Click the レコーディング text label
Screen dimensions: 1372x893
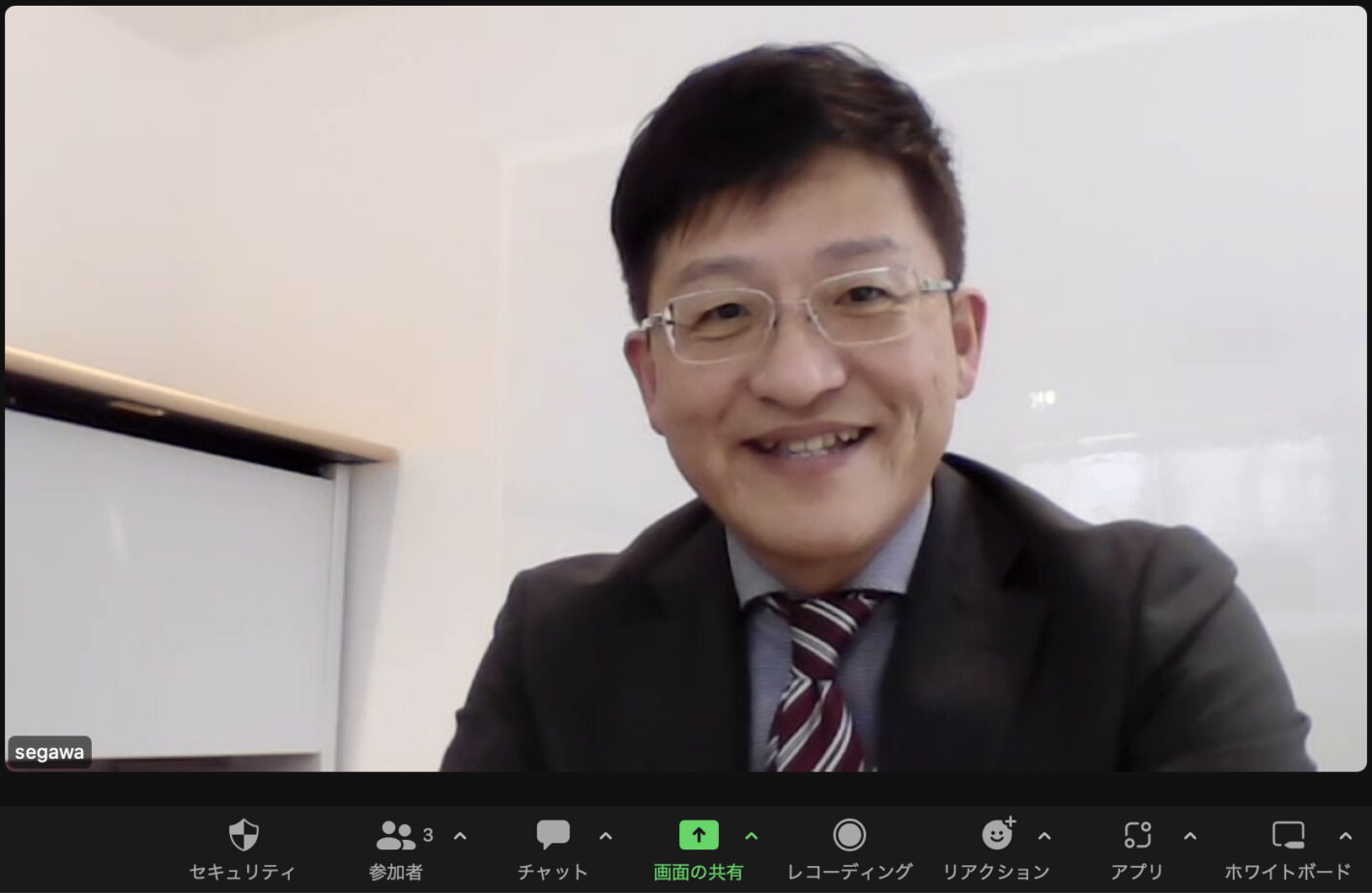click(x=849, y=872)
